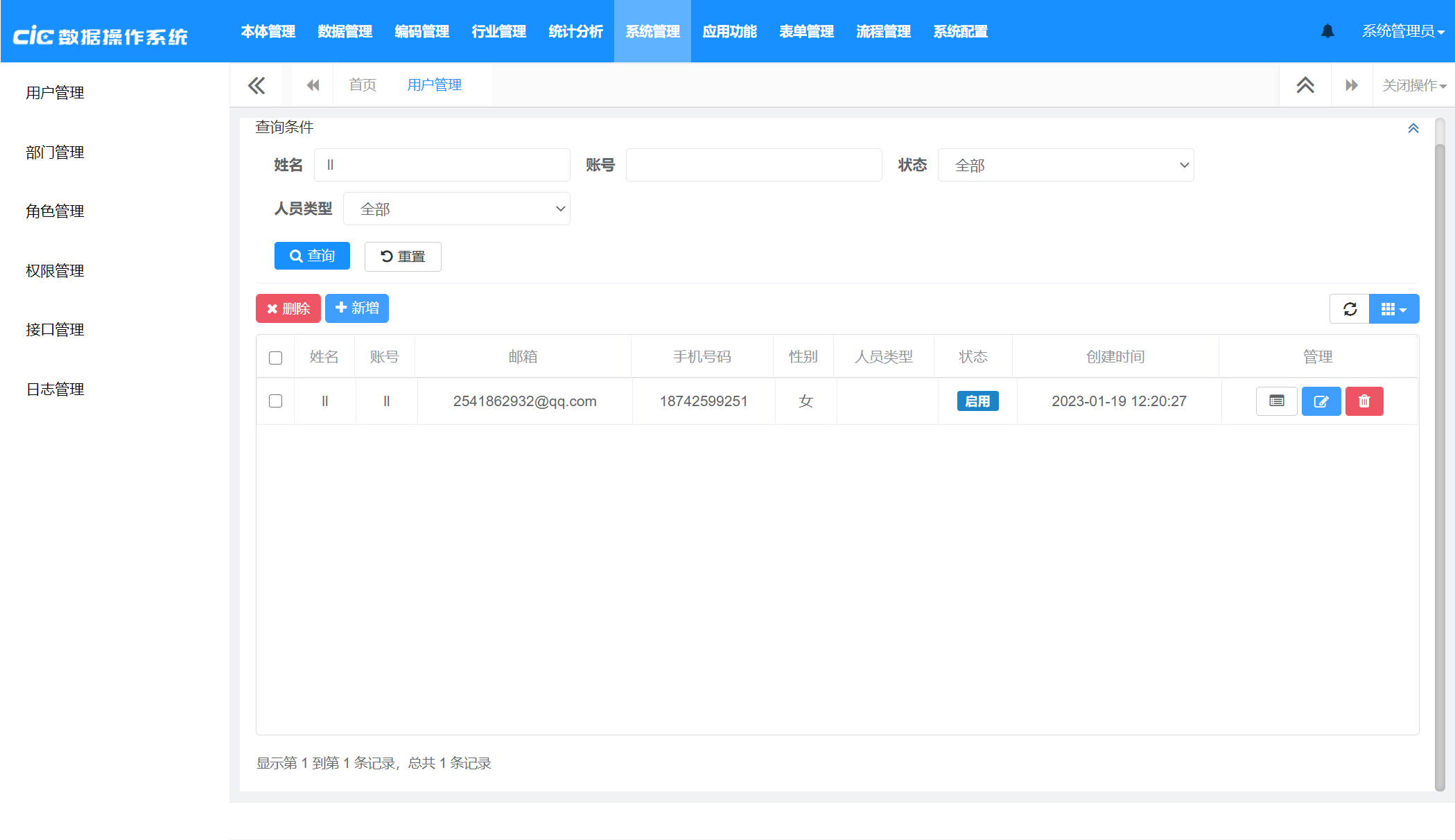Click the blue 查询 button
This screenshot has height=840, width=1455.
tap(312, 256)
